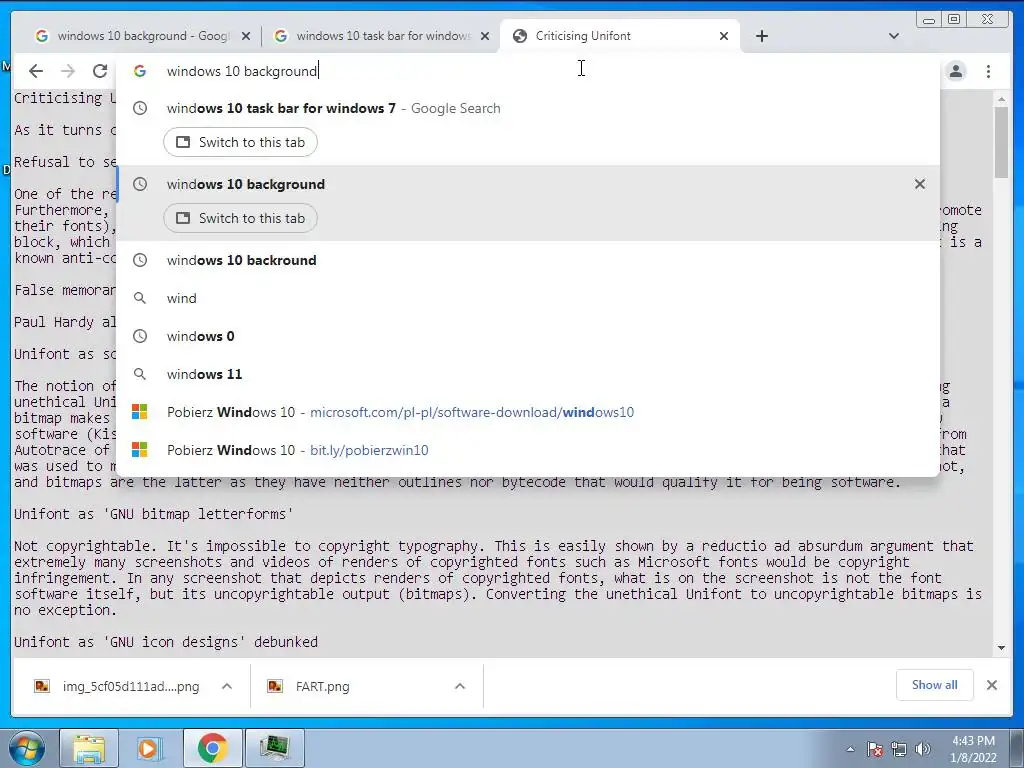Click the address bar text field
Viewport: 1024px width, 768px height.
(x=529, y=71)
